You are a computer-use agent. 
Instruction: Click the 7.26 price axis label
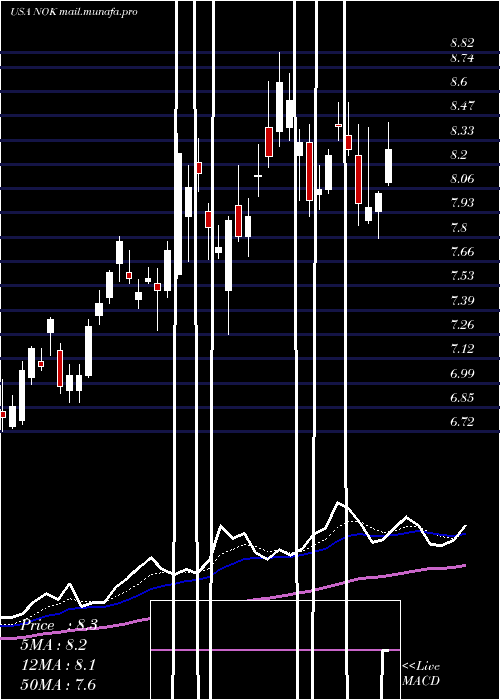click(x=462, y=325)
